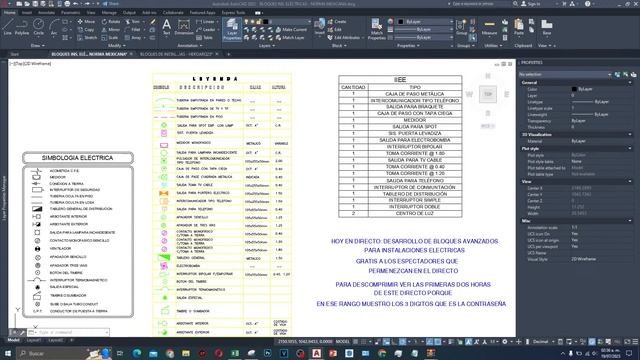
Task: Expand the Modify panel
Action: [x=117, y=46]
